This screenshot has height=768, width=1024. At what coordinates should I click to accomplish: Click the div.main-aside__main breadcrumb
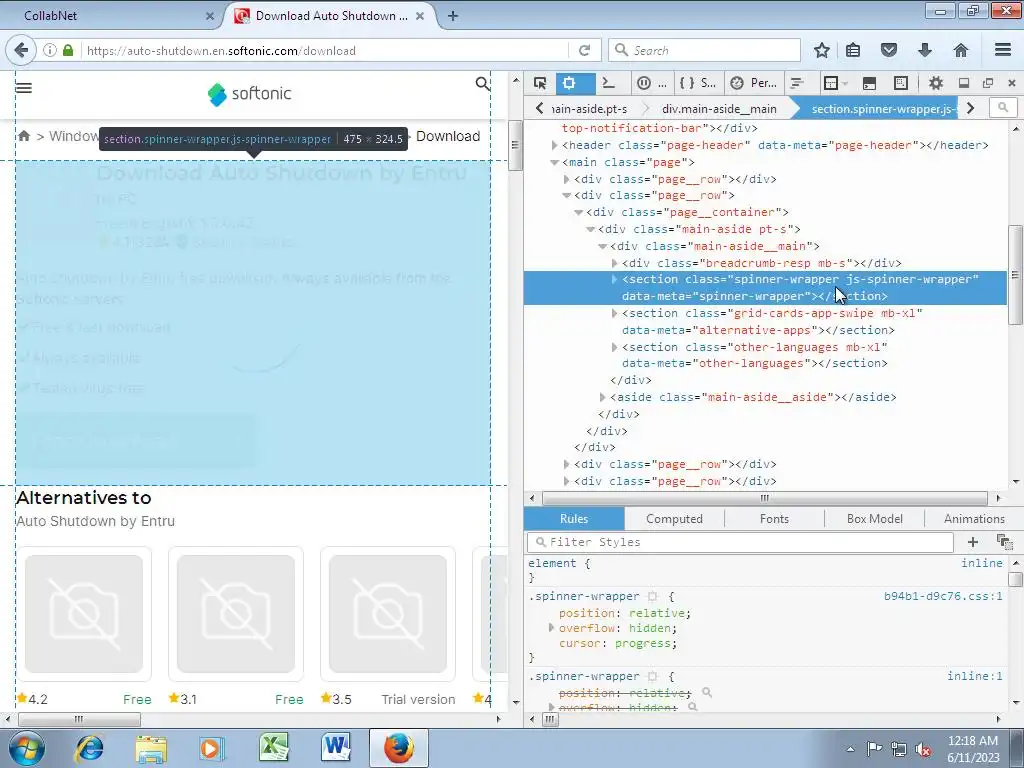[719, 108]
